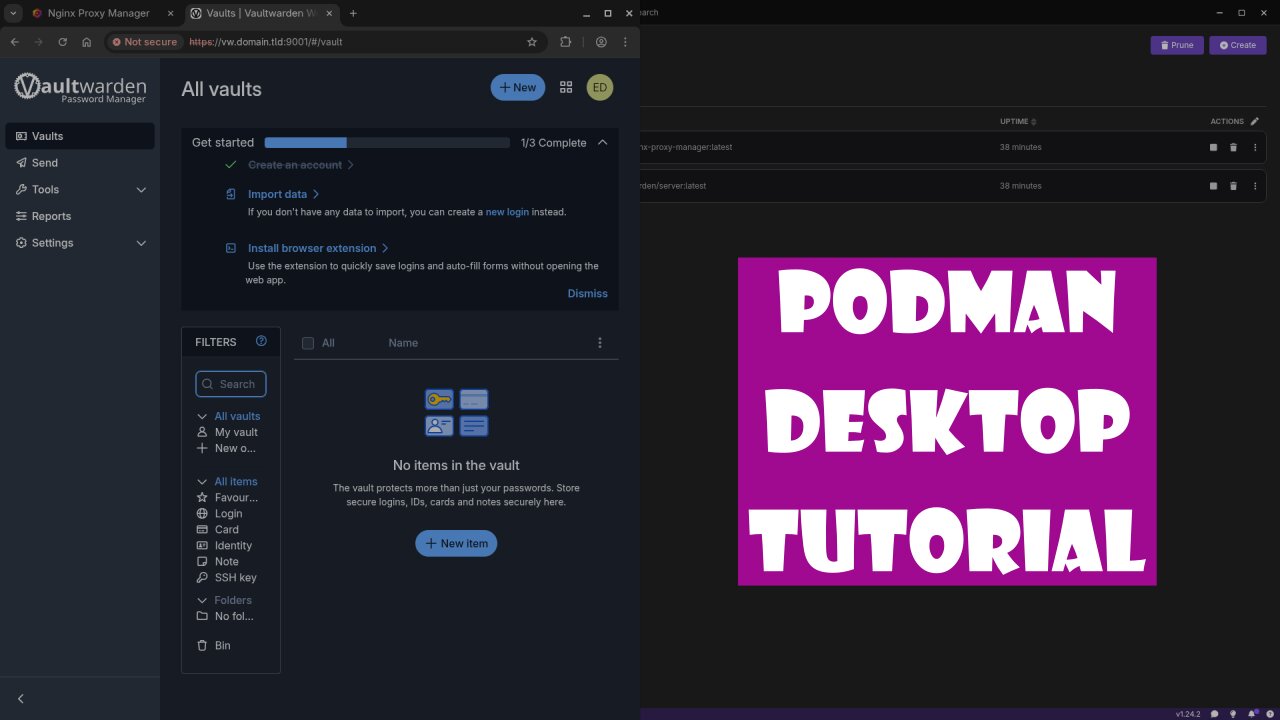Bookmark this page with the star
The height and width of the screenshot is (720, 1280).
click(x=532, y=42)
